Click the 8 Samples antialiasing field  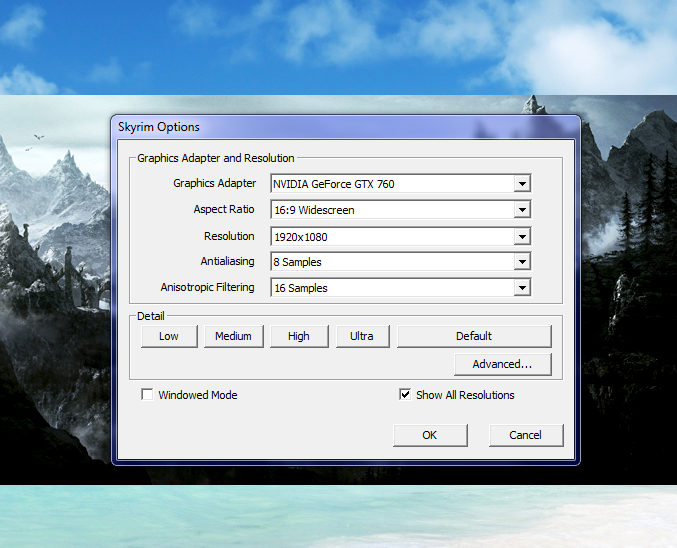401,262
